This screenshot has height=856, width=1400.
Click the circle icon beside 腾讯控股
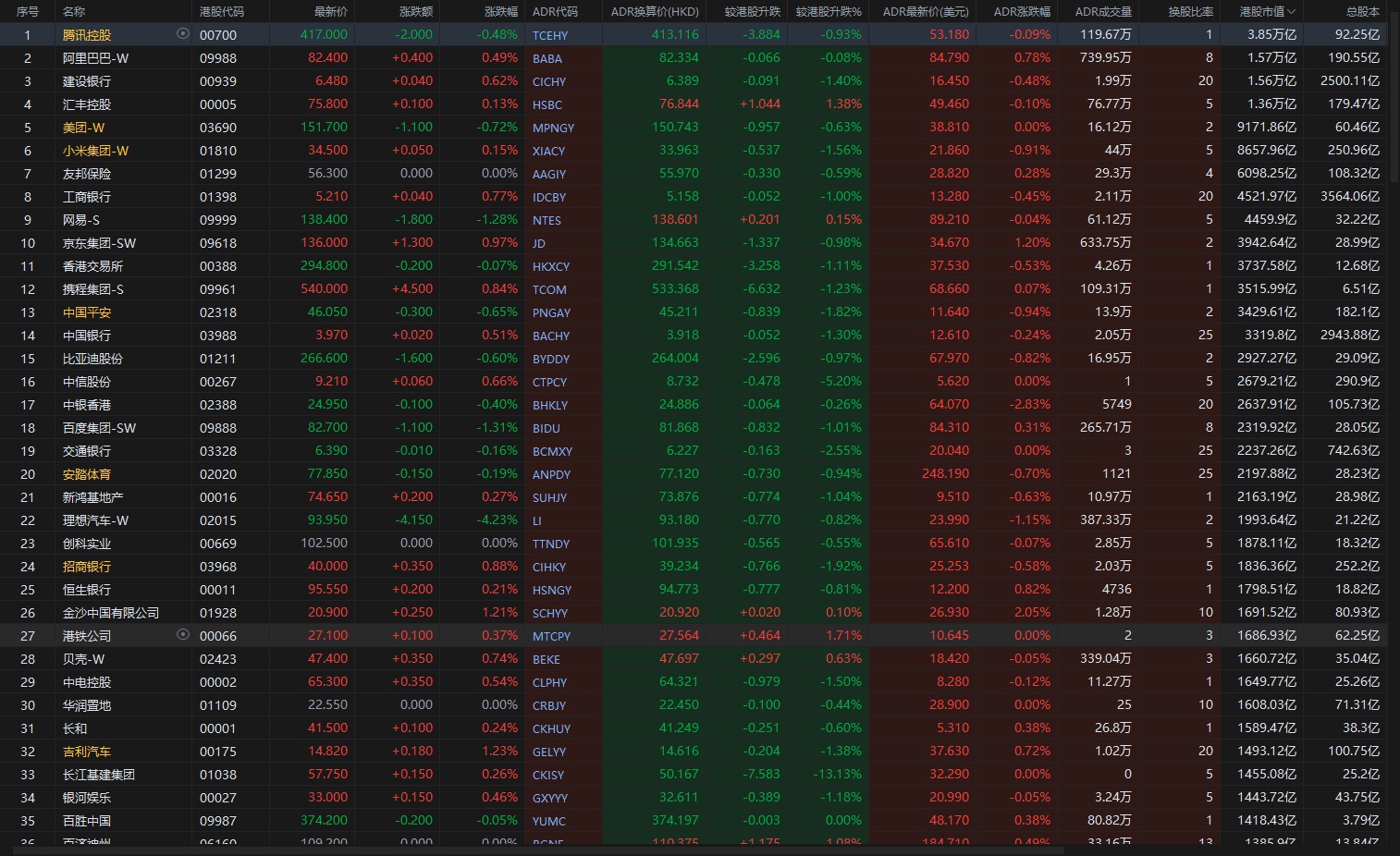182,34
